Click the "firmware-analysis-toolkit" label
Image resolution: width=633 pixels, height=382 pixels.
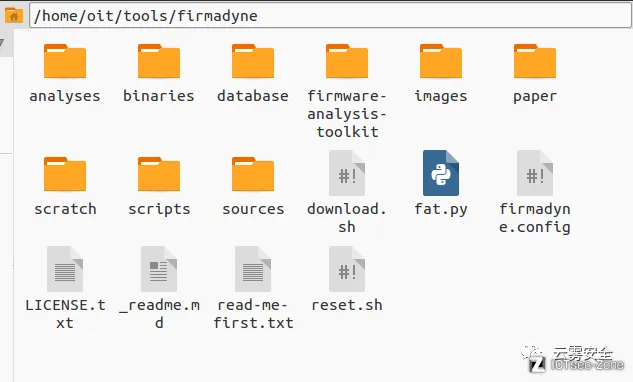(347, 114)
